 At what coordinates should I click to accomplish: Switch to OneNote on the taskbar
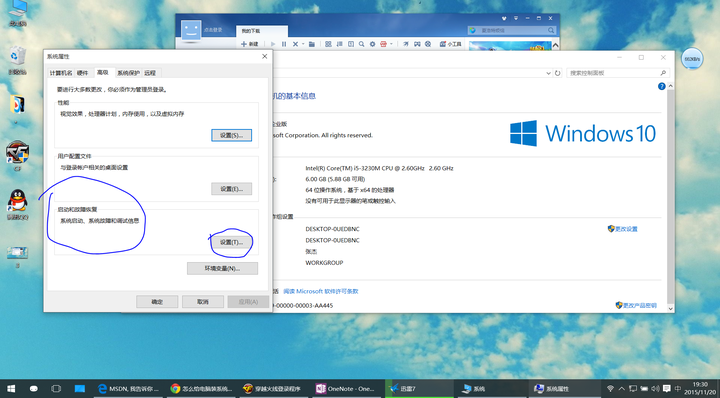(x=346, y=389)
